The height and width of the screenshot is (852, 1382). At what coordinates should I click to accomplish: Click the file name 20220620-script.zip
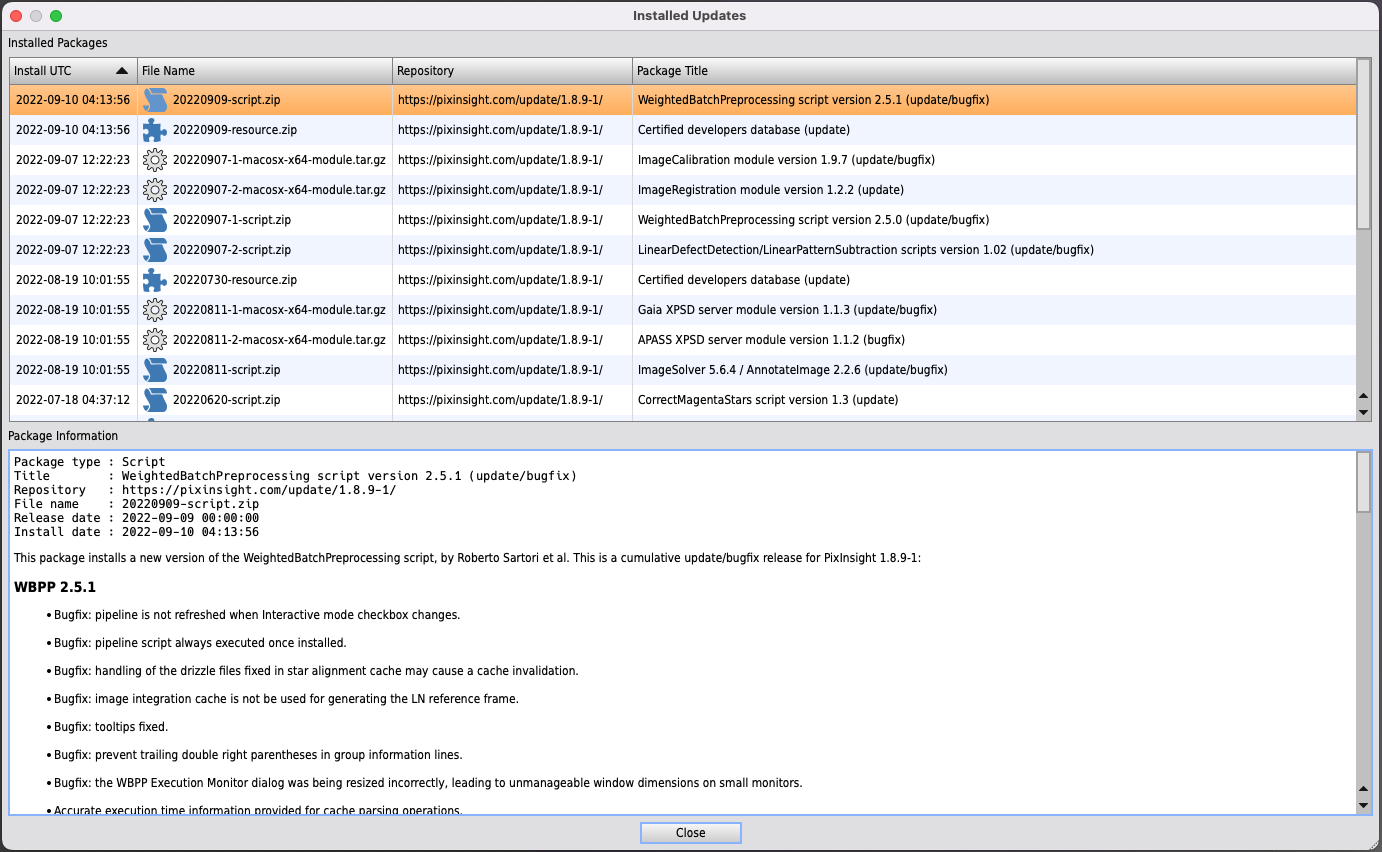click(x=226, y=400)
